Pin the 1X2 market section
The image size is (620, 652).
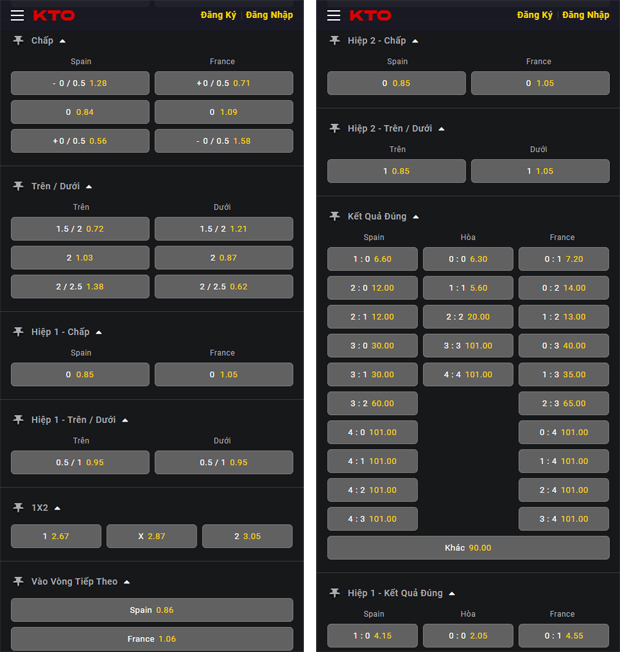pyautogui.click(x=18, y=507)
